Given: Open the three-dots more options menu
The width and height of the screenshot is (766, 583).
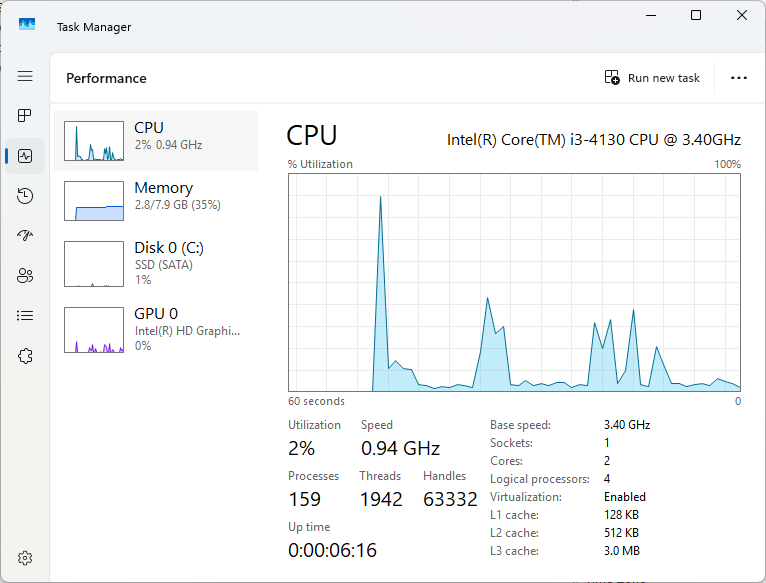Looking at the screenshot, I should pos(739,78).
